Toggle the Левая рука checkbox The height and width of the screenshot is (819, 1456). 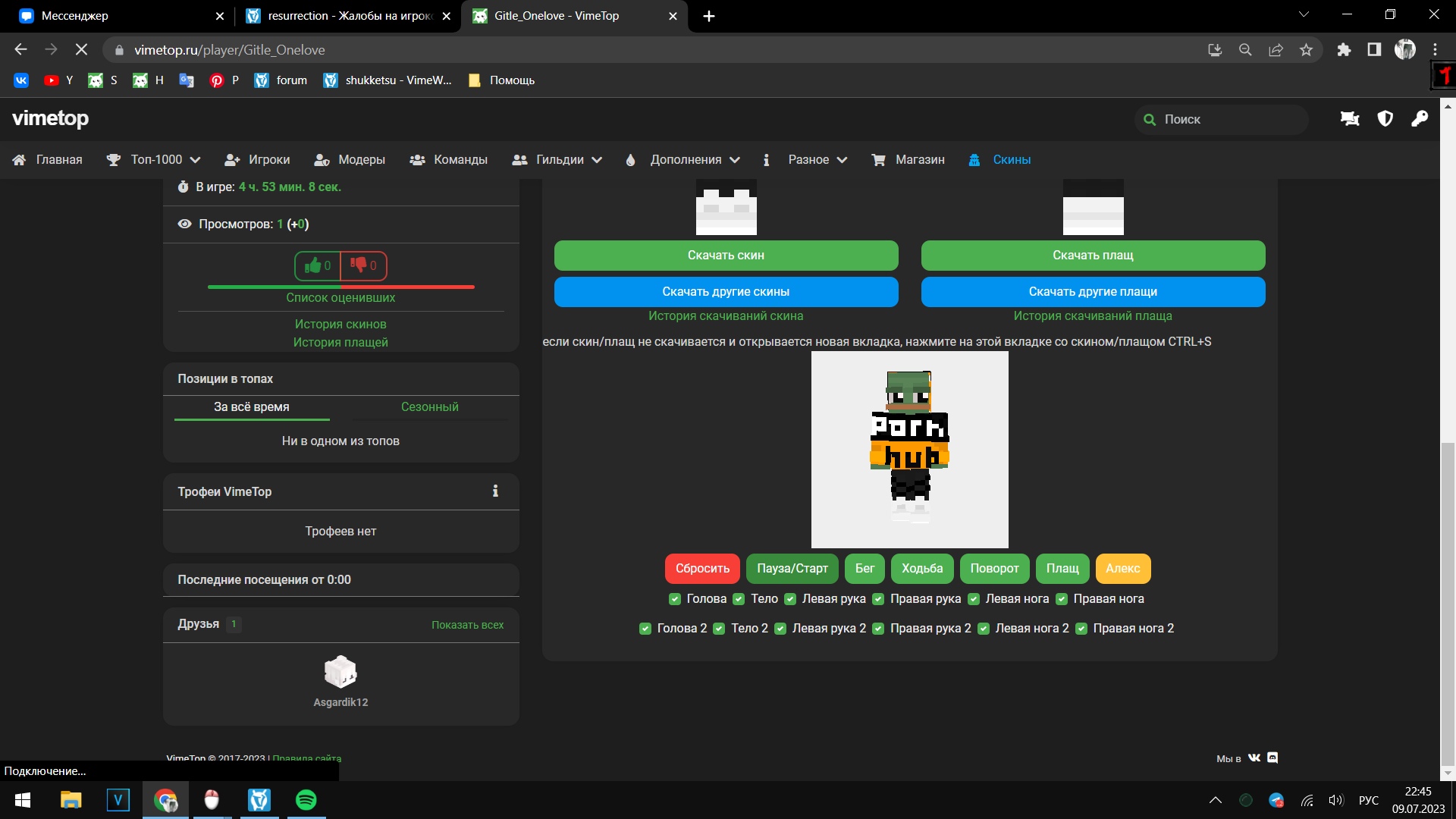click(790, 599)
